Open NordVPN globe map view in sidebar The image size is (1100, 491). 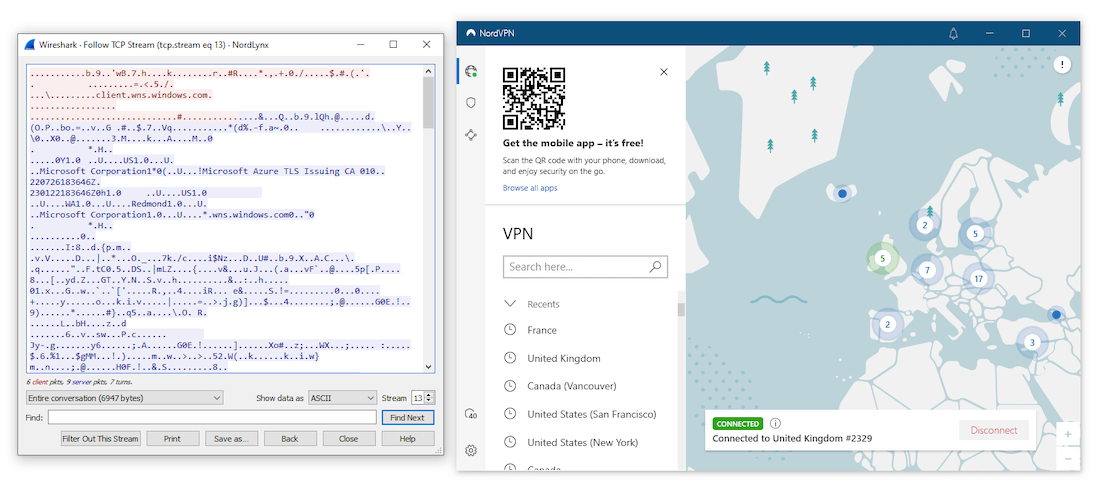[471, 69]
